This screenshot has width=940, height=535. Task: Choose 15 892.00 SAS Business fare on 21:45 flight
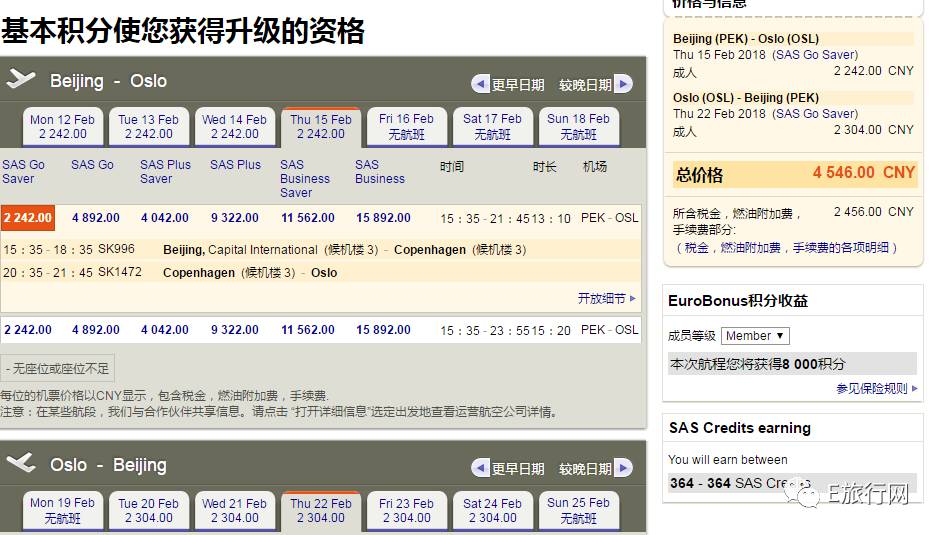384,218
